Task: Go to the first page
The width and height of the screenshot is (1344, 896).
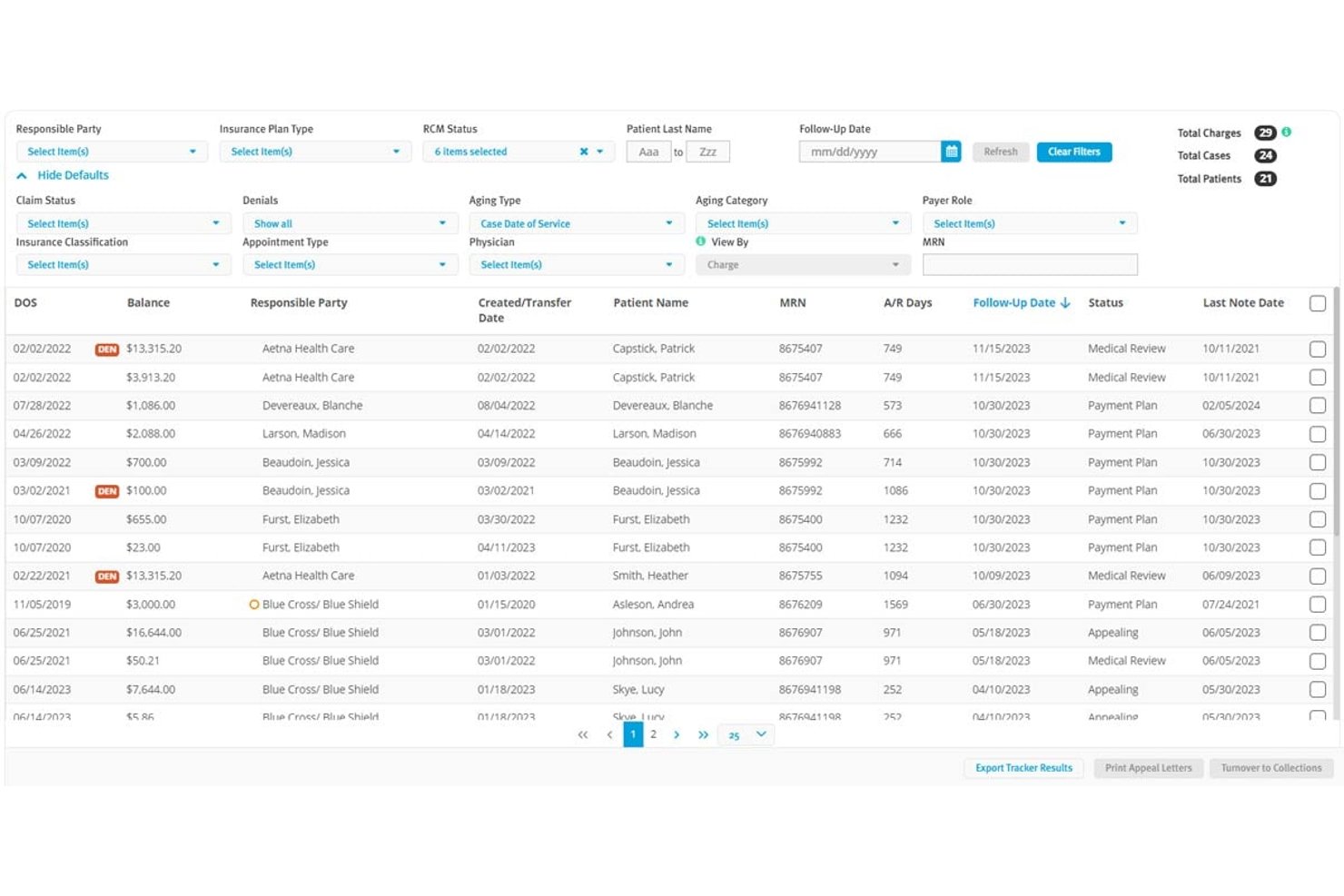Action: click(583, 734)
